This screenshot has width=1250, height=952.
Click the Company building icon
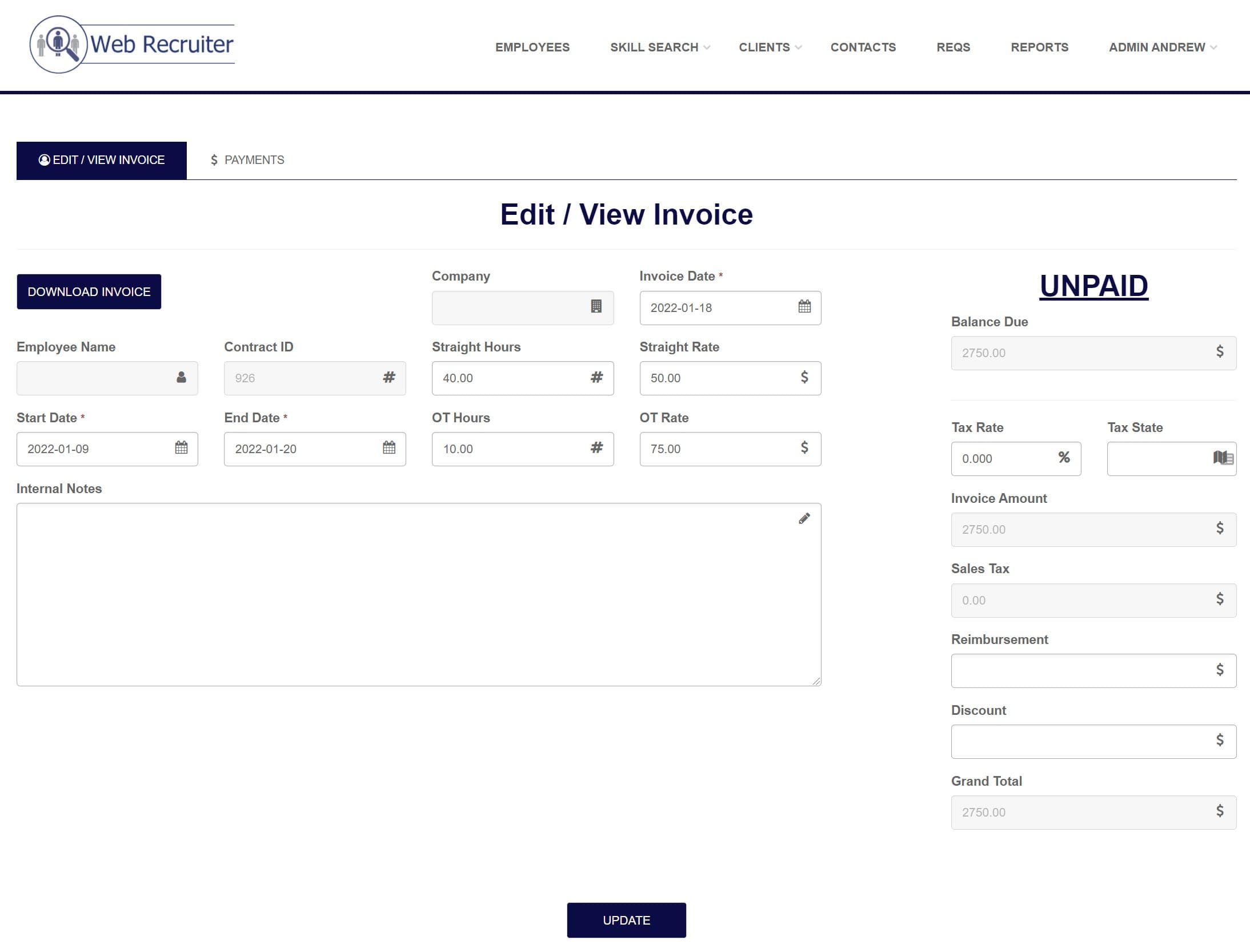click(596, 307)
